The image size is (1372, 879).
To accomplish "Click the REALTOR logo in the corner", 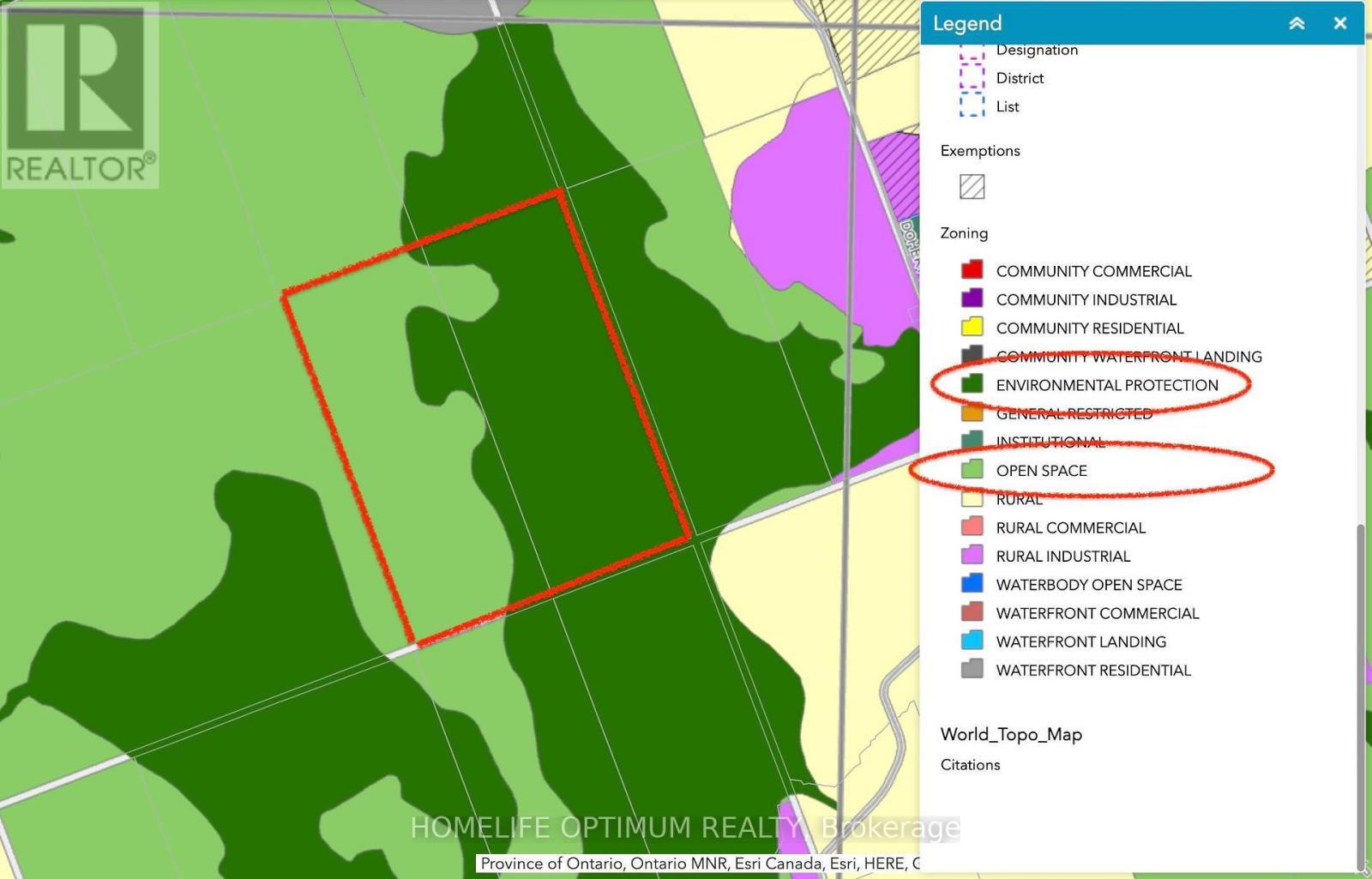I will [79, 94].
